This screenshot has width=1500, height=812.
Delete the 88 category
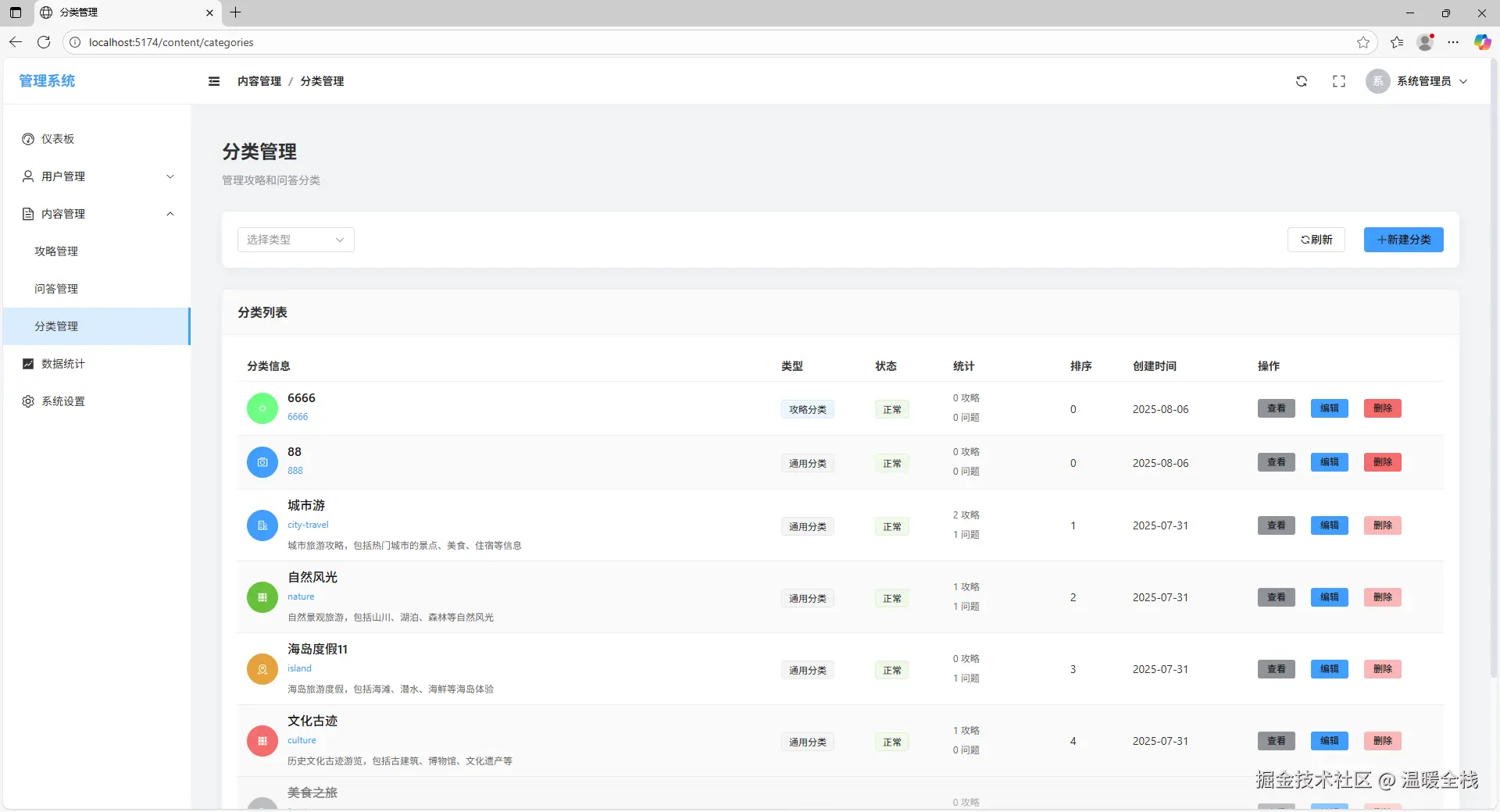point(1383,462)
